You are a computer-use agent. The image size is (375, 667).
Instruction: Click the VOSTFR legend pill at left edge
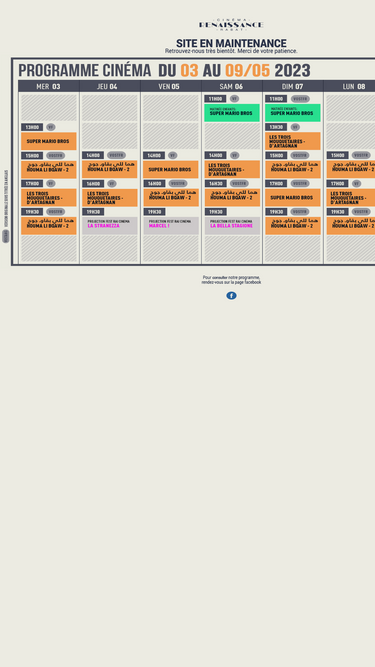tap(6, 236)
